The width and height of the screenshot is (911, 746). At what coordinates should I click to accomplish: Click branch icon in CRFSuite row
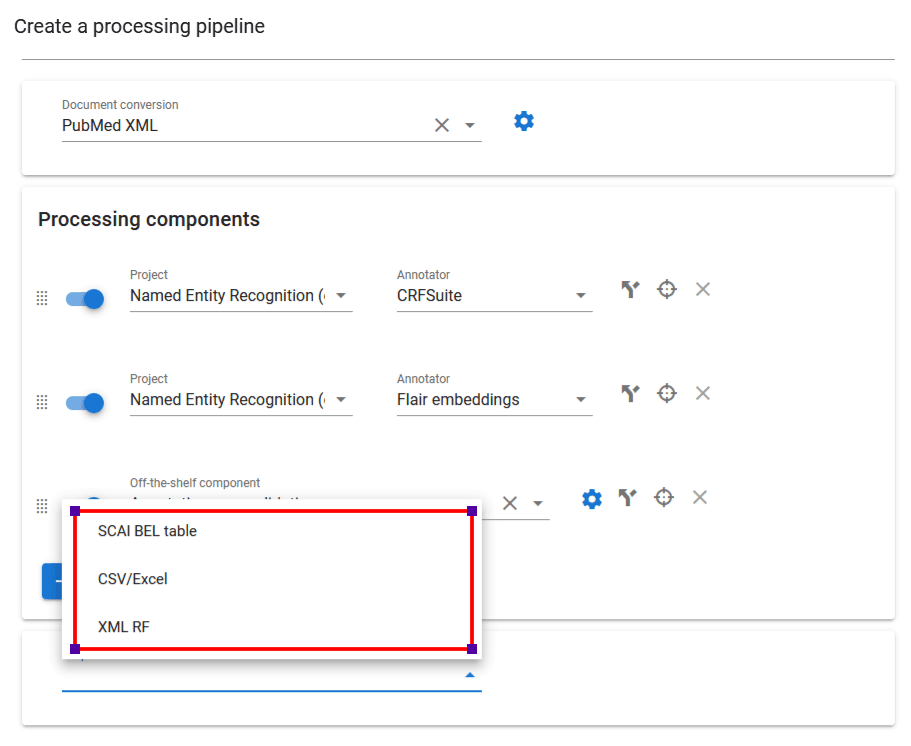pyautogui.click(x=630, y=290)
